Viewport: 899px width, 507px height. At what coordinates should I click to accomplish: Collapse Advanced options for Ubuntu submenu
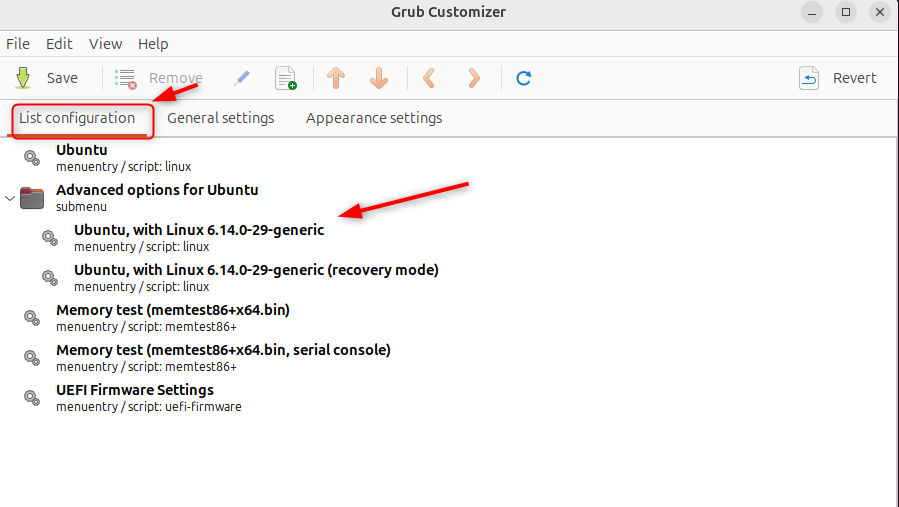coord(10,198)
